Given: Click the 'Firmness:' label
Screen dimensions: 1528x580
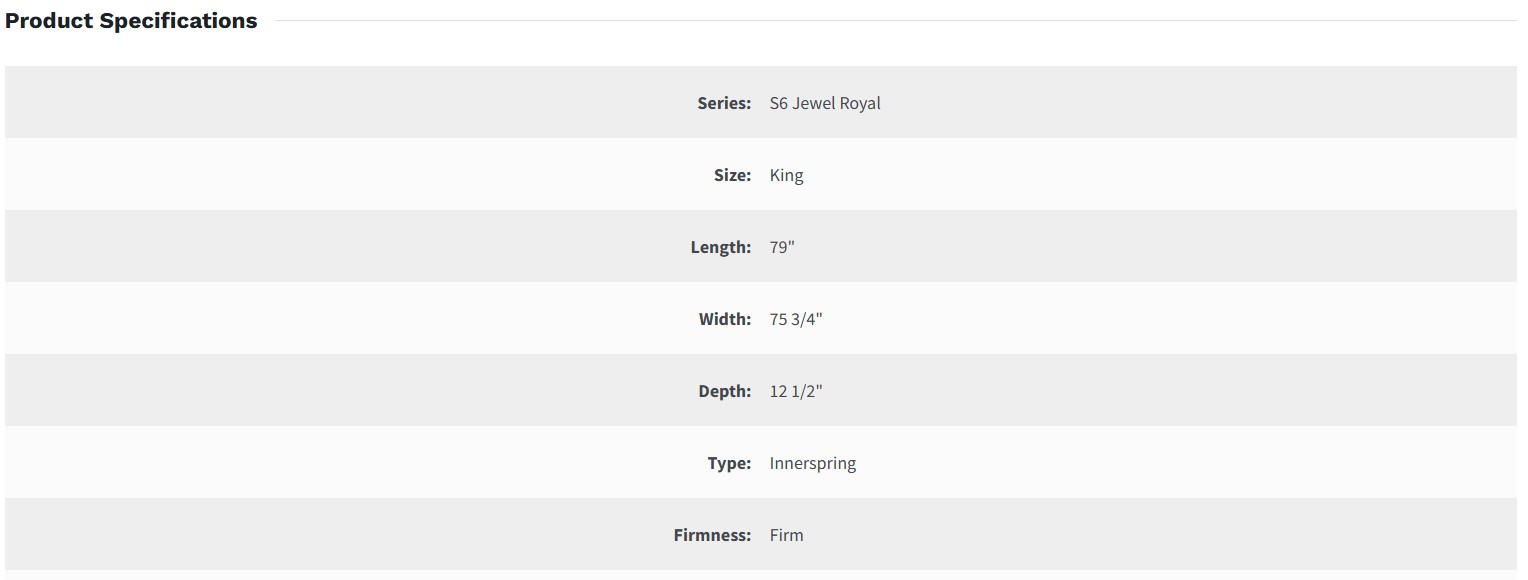Looking at the screenshot, I should point(712,535).
